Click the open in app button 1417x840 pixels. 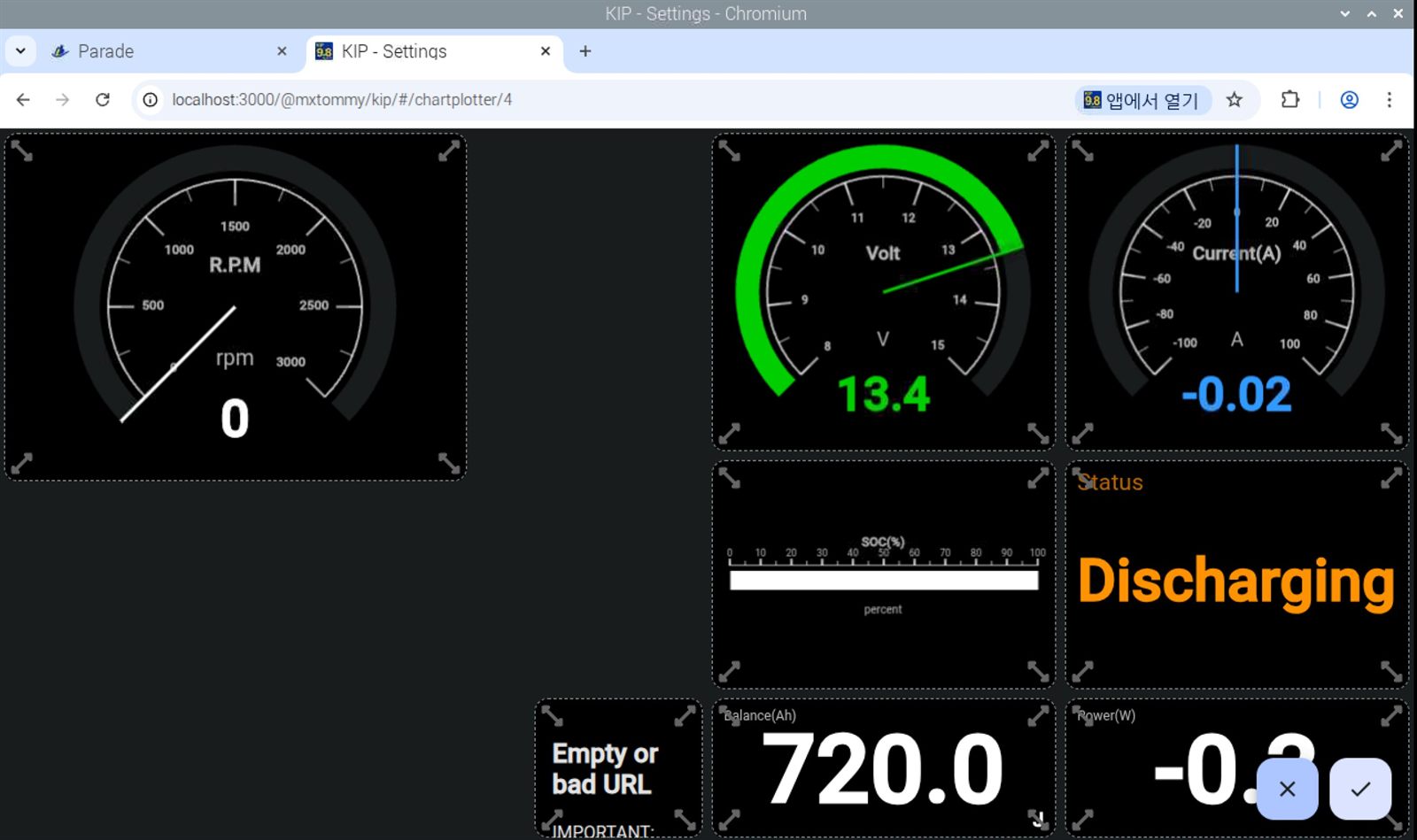click(x=1142, y=100)
